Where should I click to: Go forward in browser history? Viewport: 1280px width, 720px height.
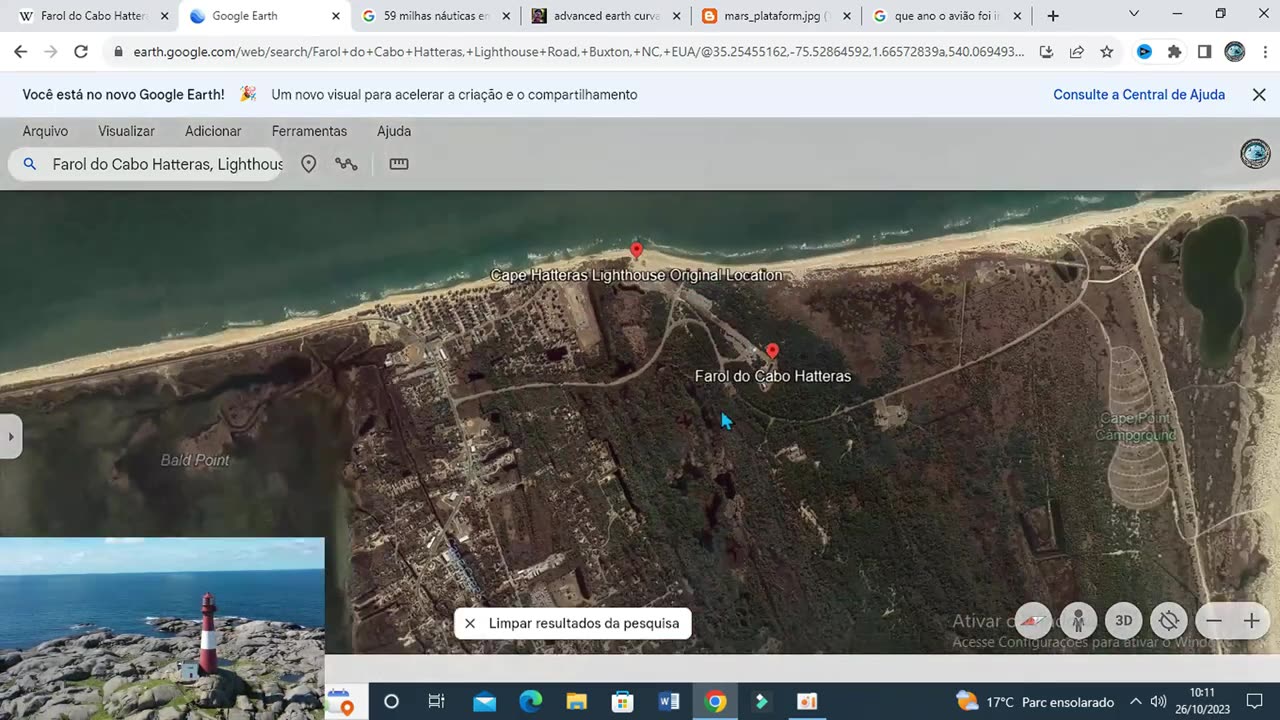coord(50,52)
